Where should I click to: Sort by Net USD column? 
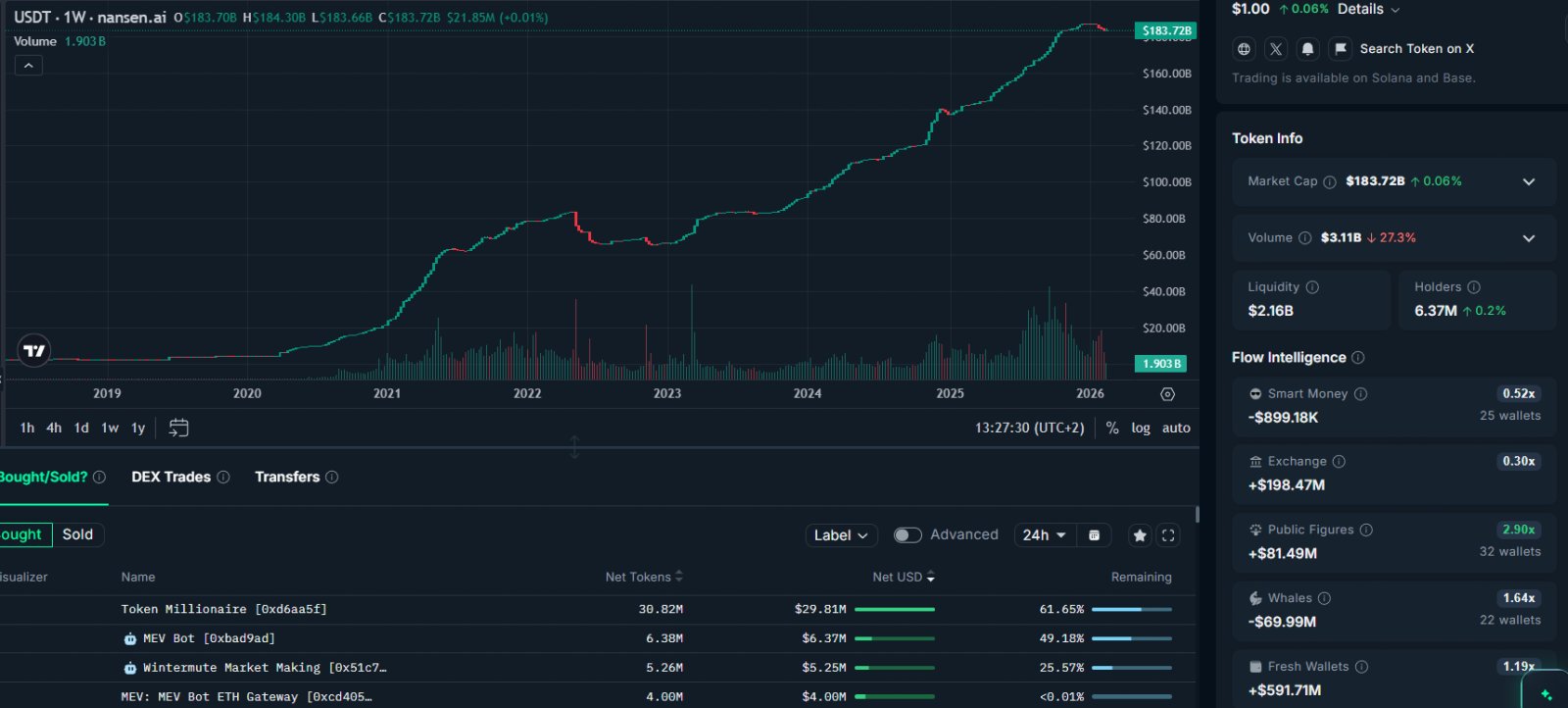(904, 577)
